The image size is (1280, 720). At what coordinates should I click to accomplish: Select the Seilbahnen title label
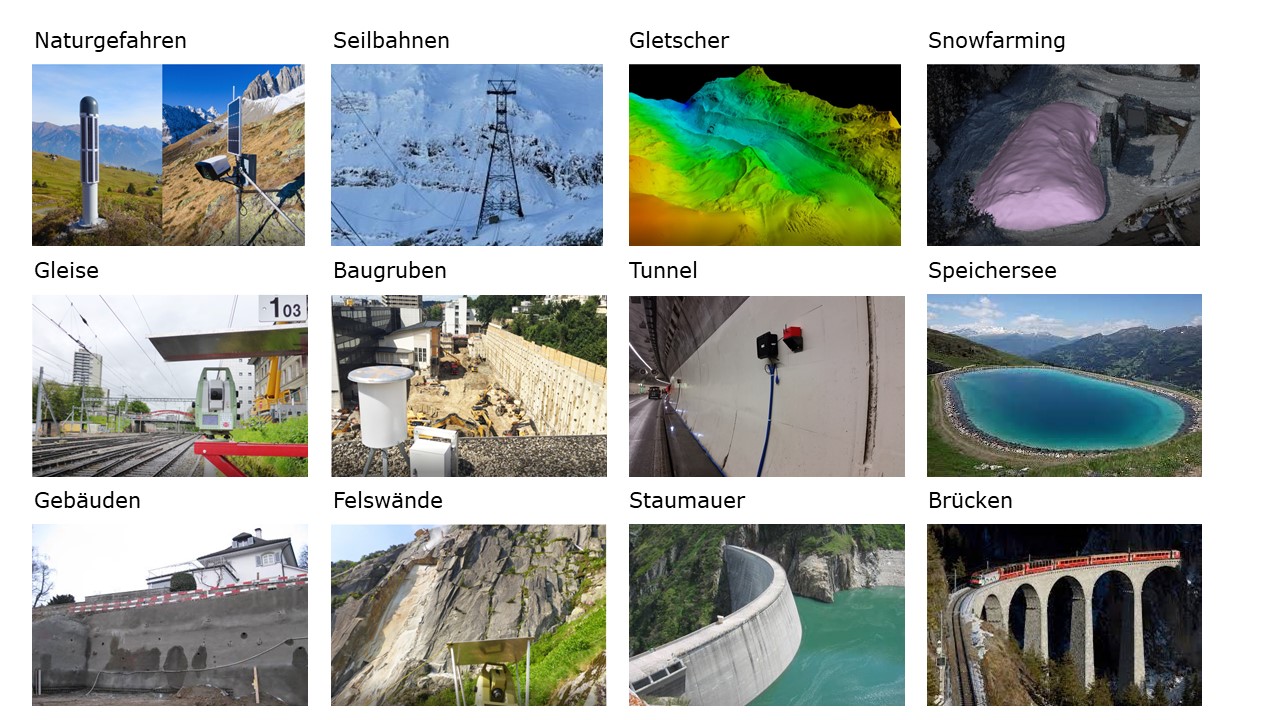391,41
